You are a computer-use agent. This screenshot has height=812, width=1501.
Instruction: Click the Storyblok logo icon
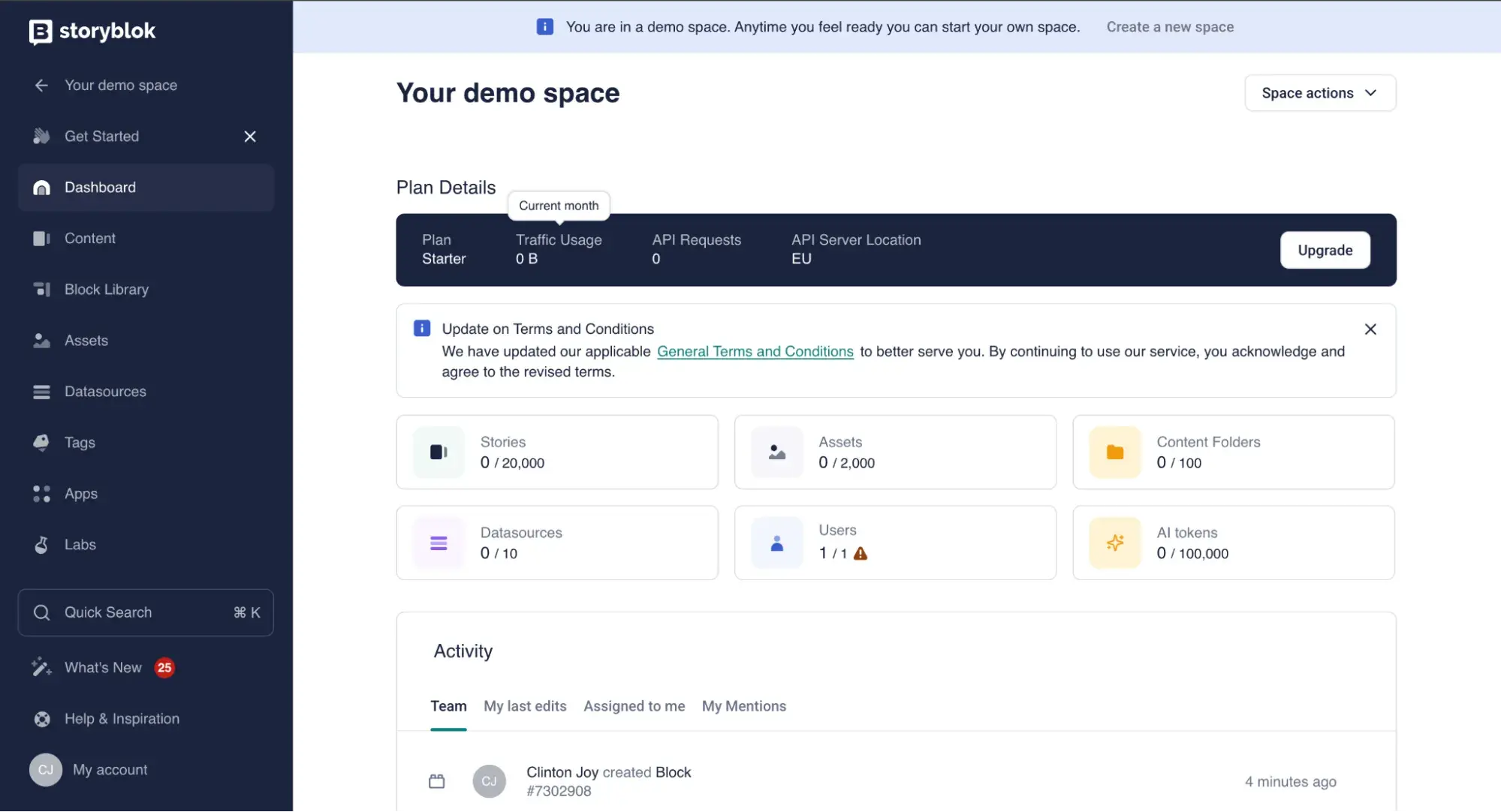pyautogui.click(x=41, y=32)
